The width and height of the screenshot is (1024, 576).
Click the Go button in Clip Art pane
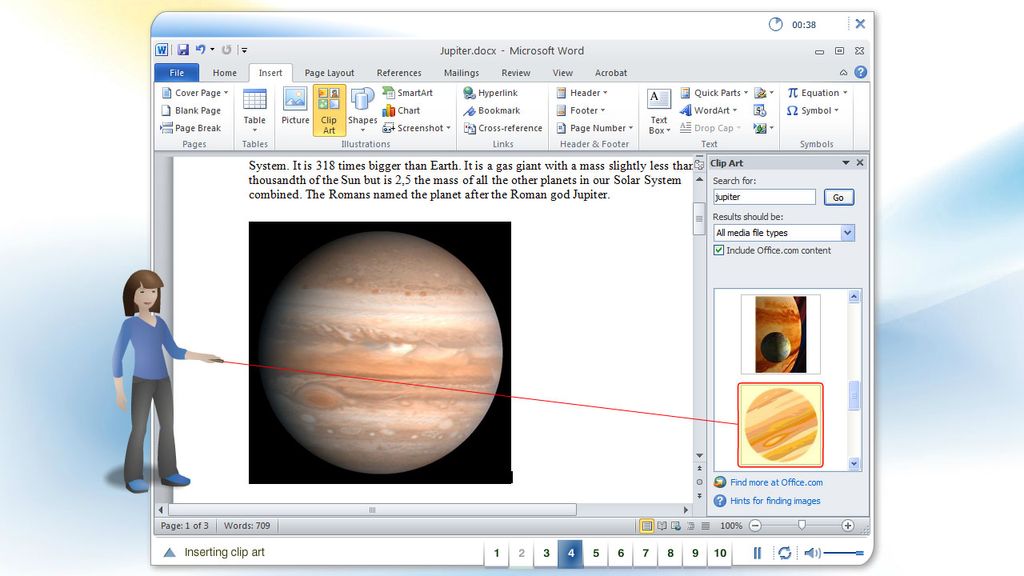coord(839,197)
